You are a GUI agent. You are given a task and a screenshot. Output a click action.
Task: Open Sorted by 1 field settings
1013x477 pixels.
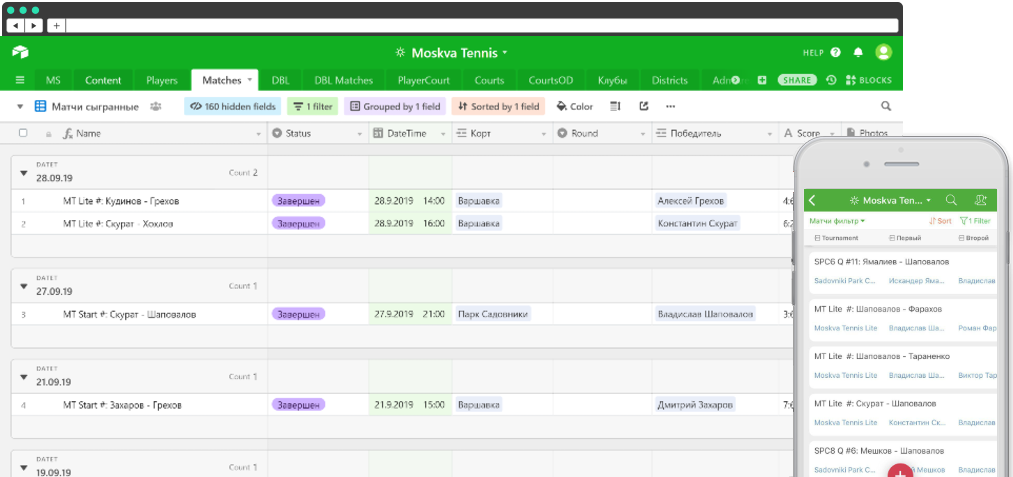498,107
